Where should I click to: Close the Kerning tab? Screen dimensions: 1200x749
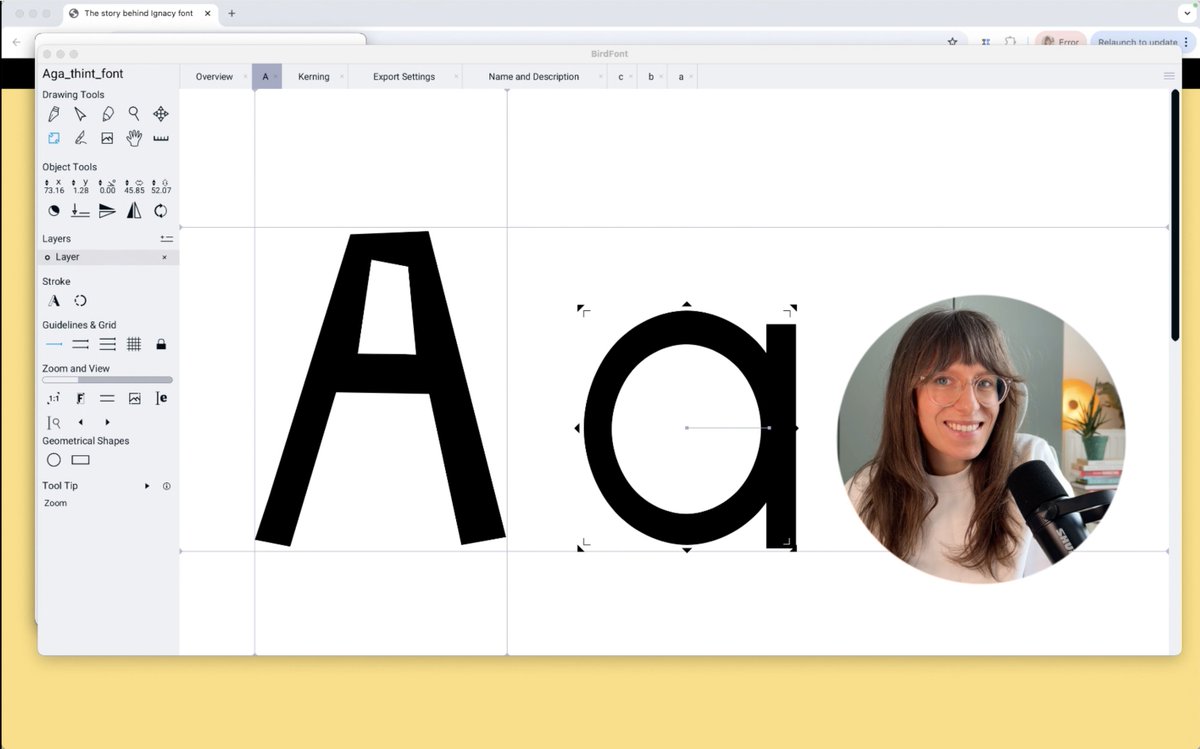point(342,77)
